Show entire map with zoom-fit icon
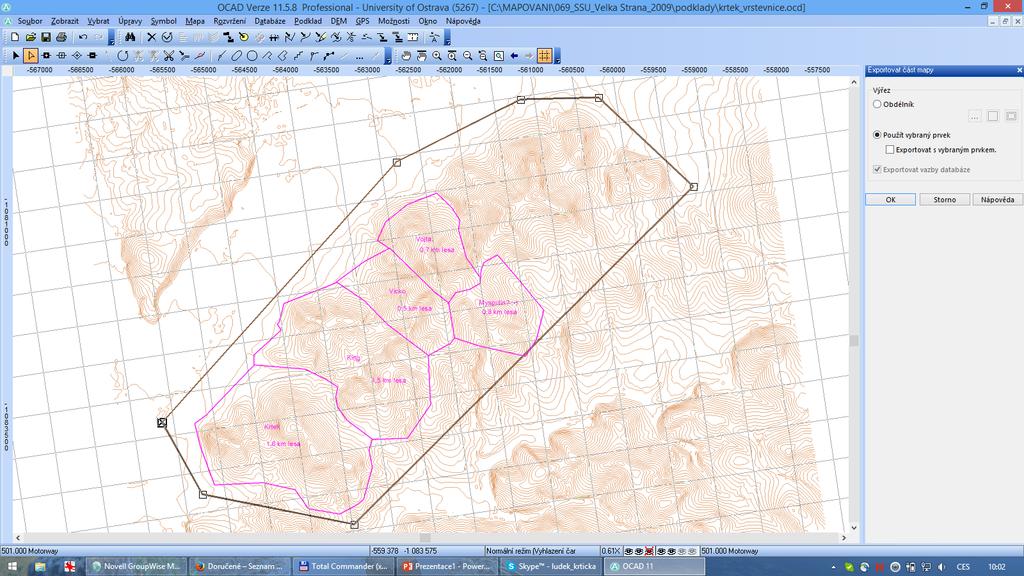The width and height of the screenshot is (1024, 576). 498,56
